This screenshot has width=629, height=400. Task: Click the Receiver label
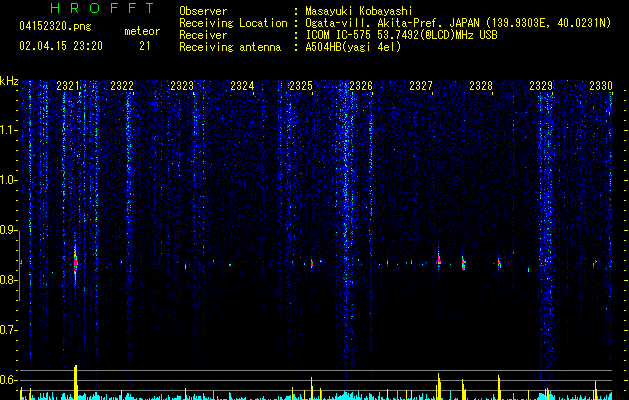pyautogui.click(x=203, y=35)
